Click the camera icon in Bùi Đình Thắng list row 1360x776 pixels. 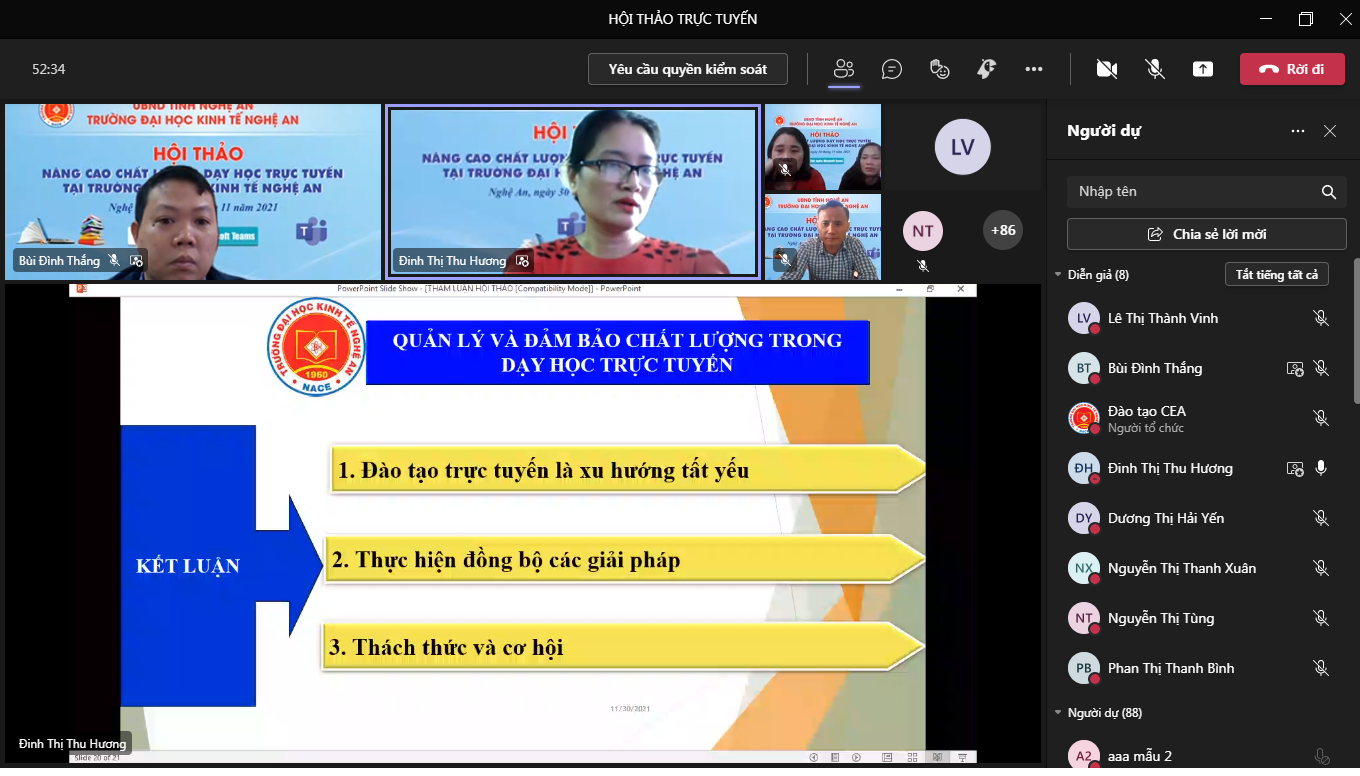[x=1295, y=368]
